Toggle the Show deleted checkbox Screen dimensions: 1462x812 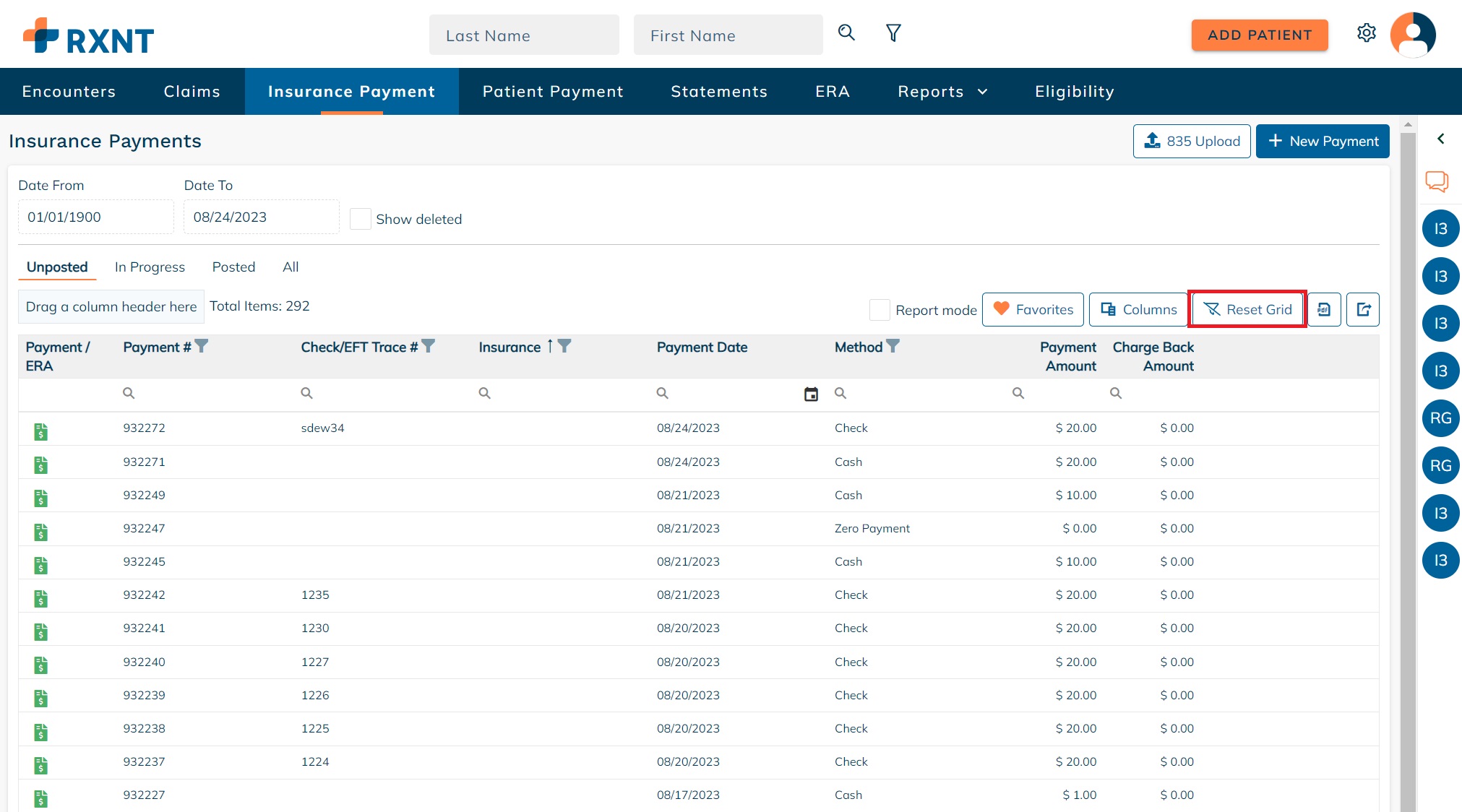[360, 219]
